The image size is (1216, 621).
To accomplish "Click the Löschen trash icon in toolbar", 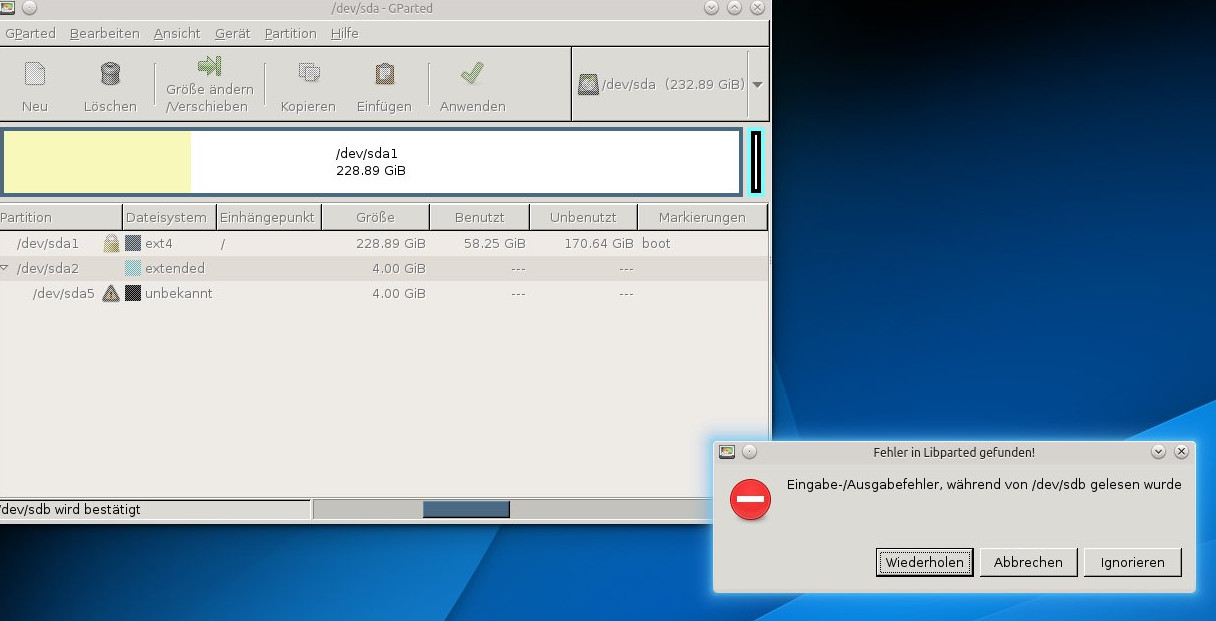I will 110,73.
